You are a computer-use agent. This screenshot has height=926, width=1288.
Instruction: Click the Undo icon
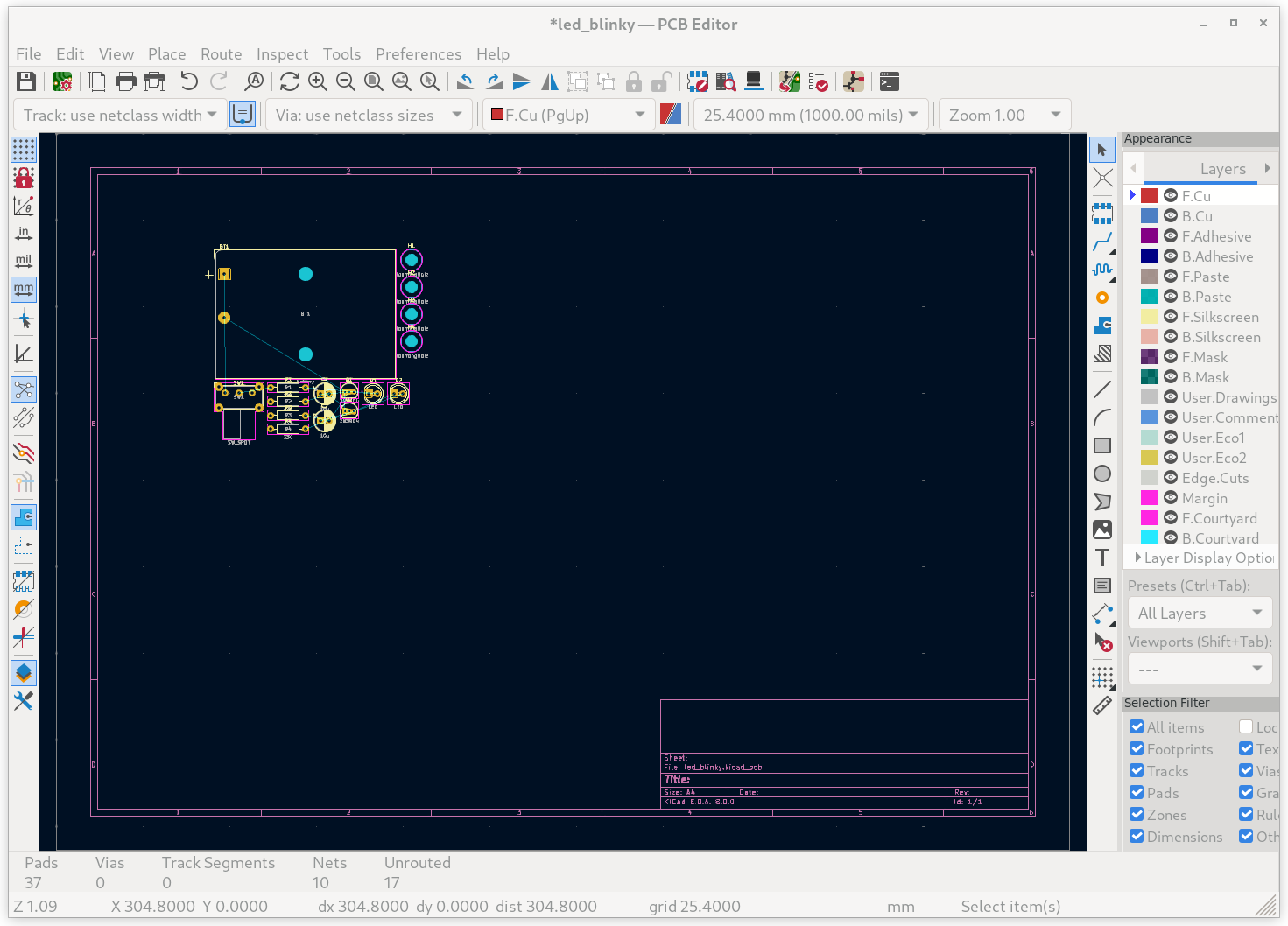point(189,82)
